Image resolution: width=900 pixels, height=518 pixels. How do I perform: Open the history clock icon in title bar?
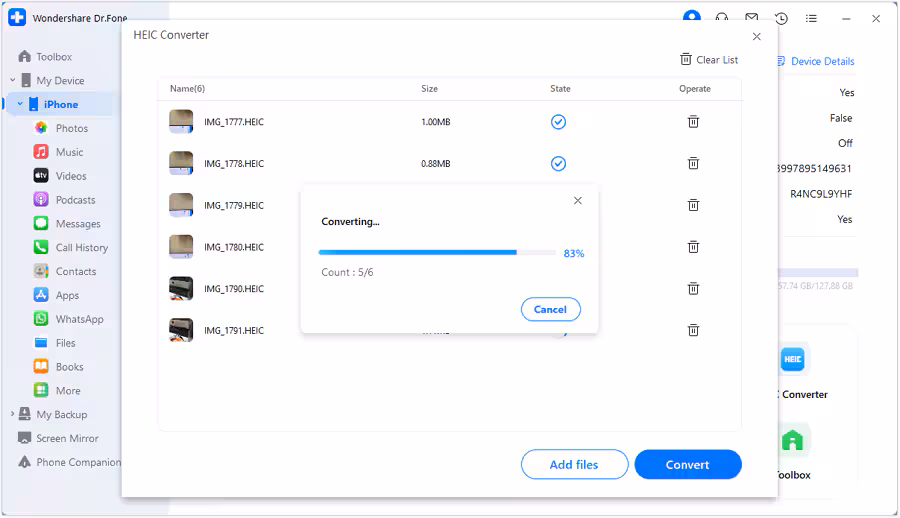tap(781, 19)
